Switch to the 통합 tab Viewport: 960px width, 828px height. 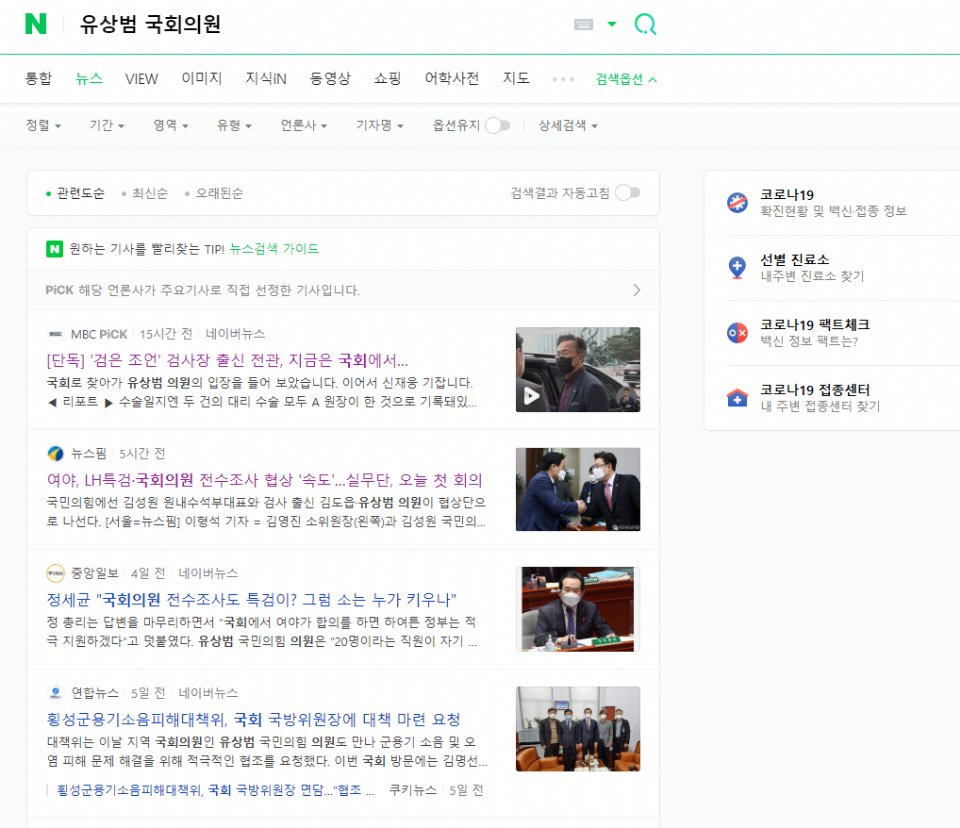(38, 78)
